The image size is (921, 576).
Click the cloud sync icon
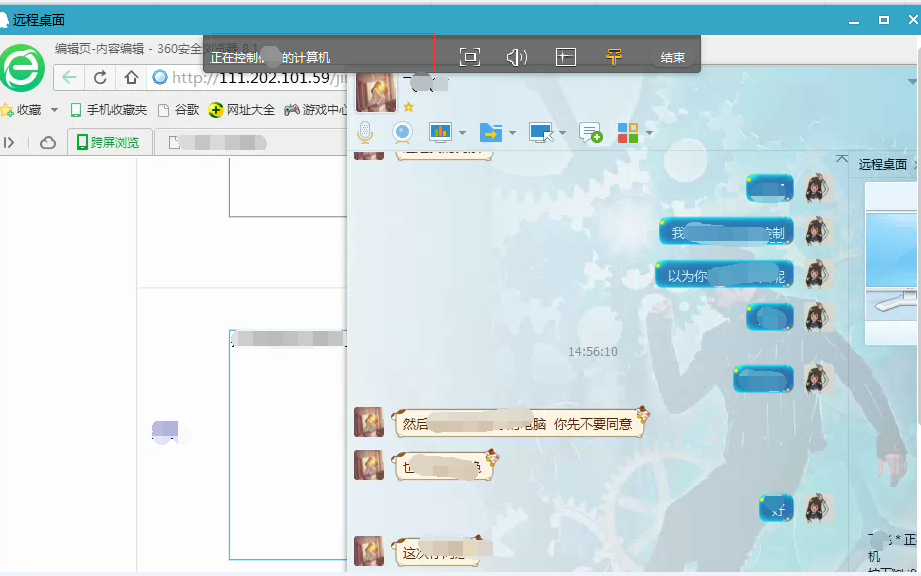[48, 143]
